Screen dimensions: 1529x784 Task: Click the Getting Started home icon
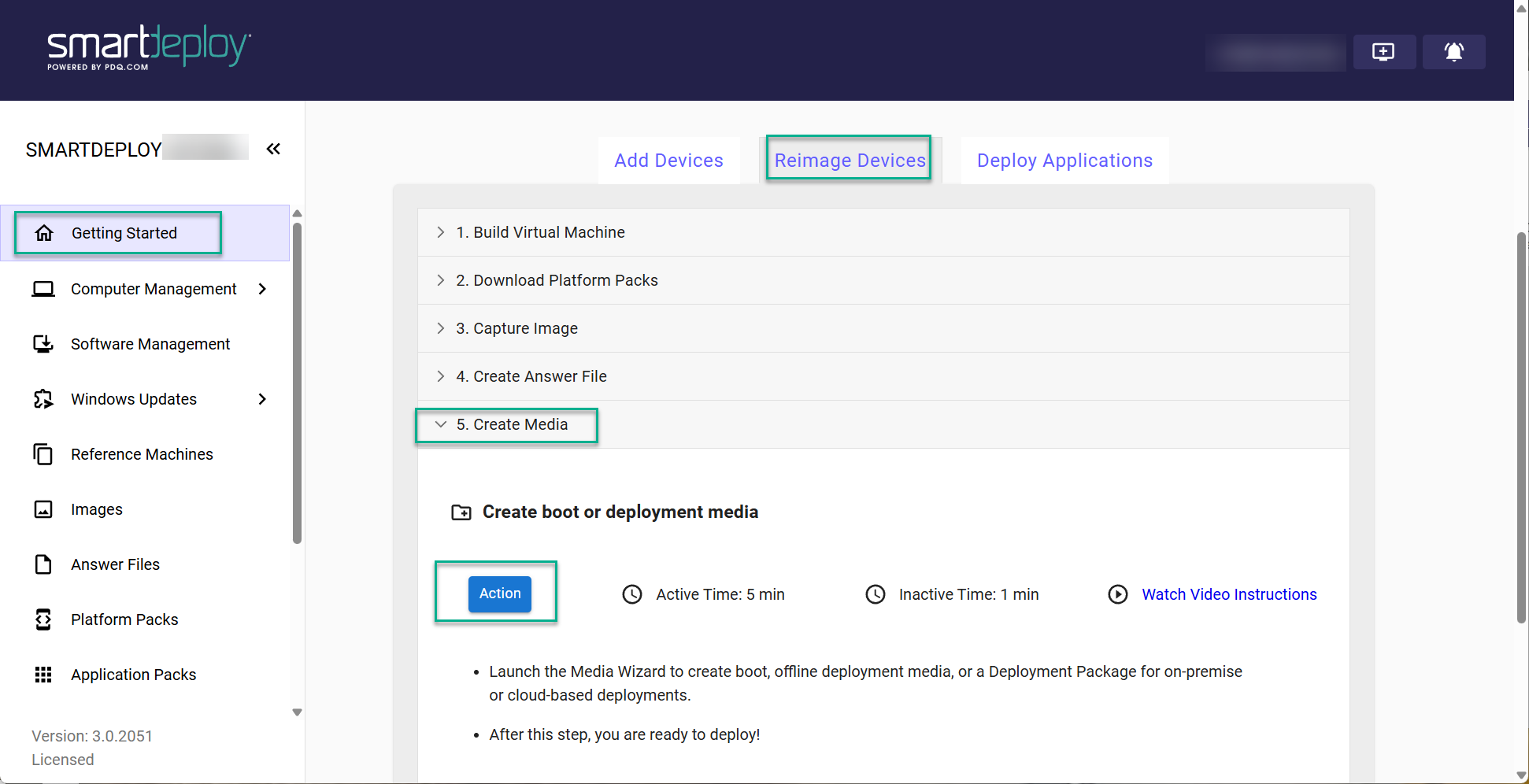click(x=44, y=233)
